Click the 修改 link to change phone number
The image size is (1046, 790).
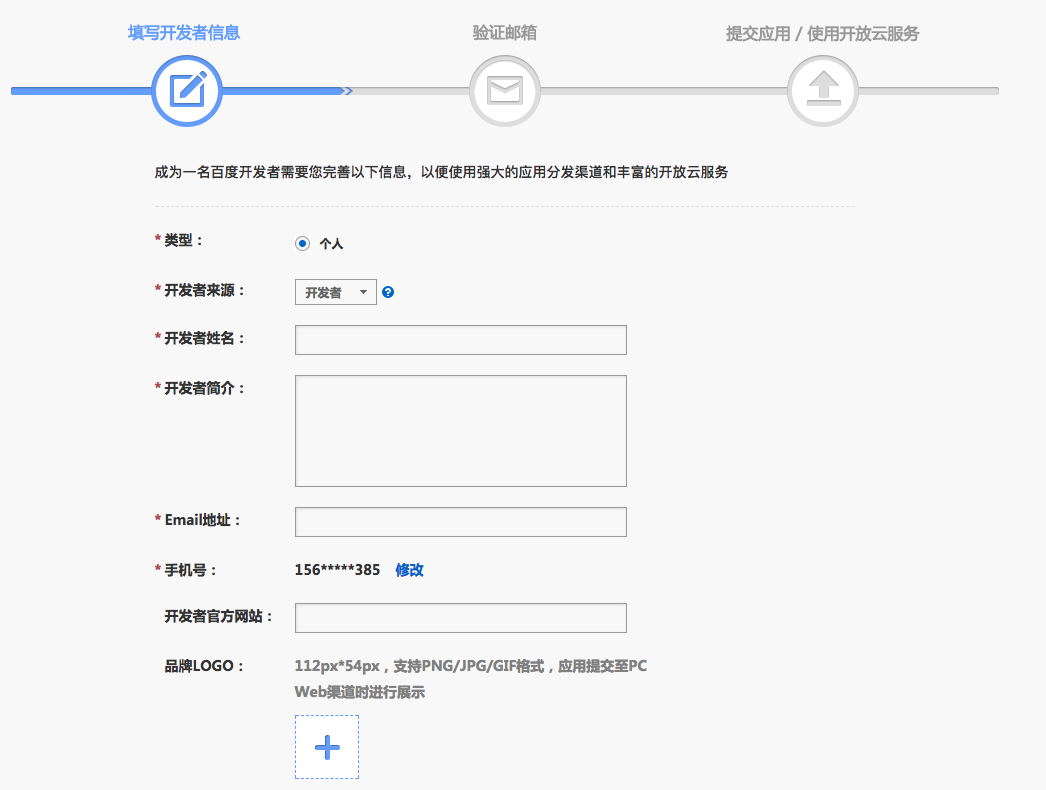coord(410,569)
